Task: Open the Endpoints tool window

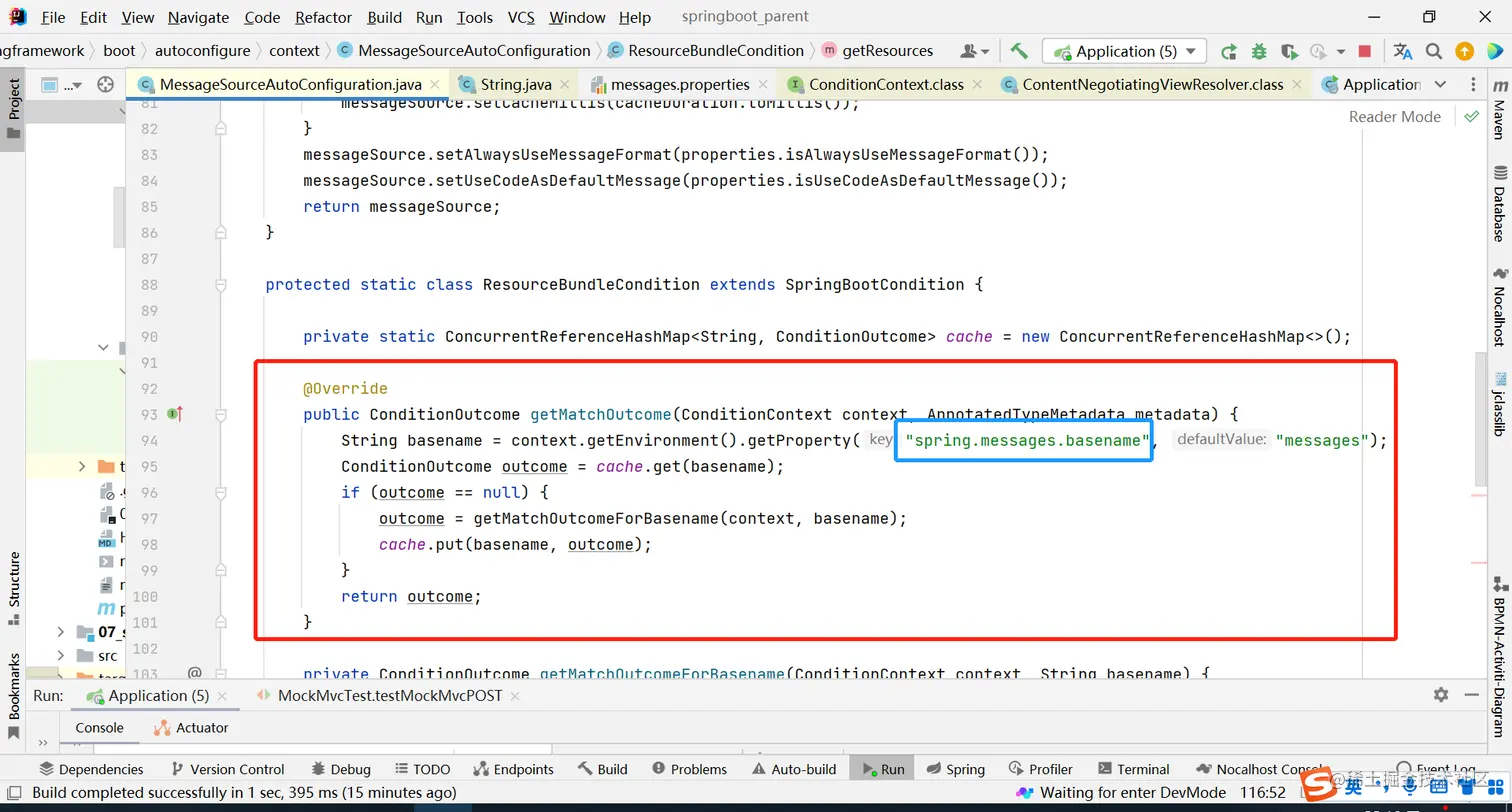Action: (513, 769)
